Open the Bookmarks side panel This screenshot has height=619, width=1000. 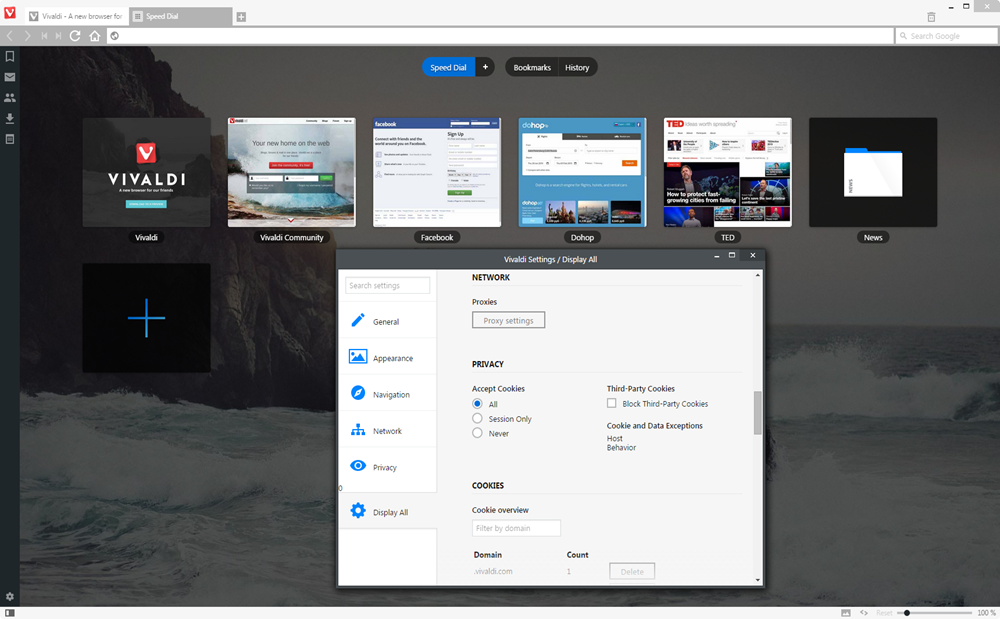pyautogui.click(x=10, y=57)
